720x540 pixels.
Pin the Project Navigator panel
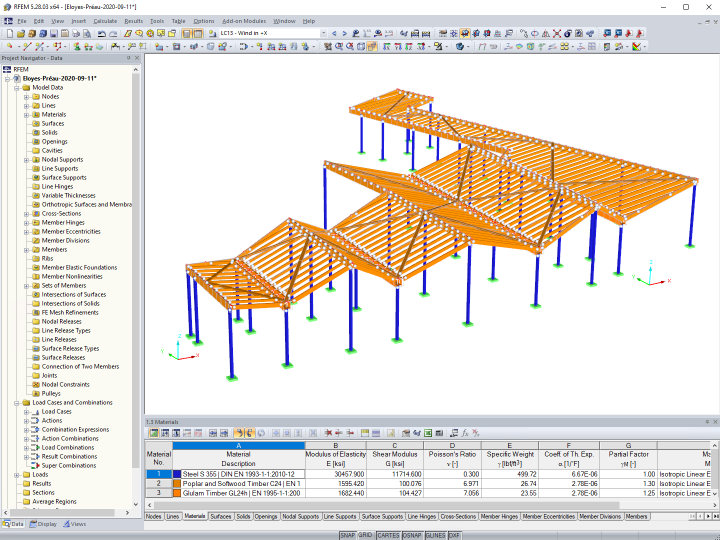coord(129,58)
